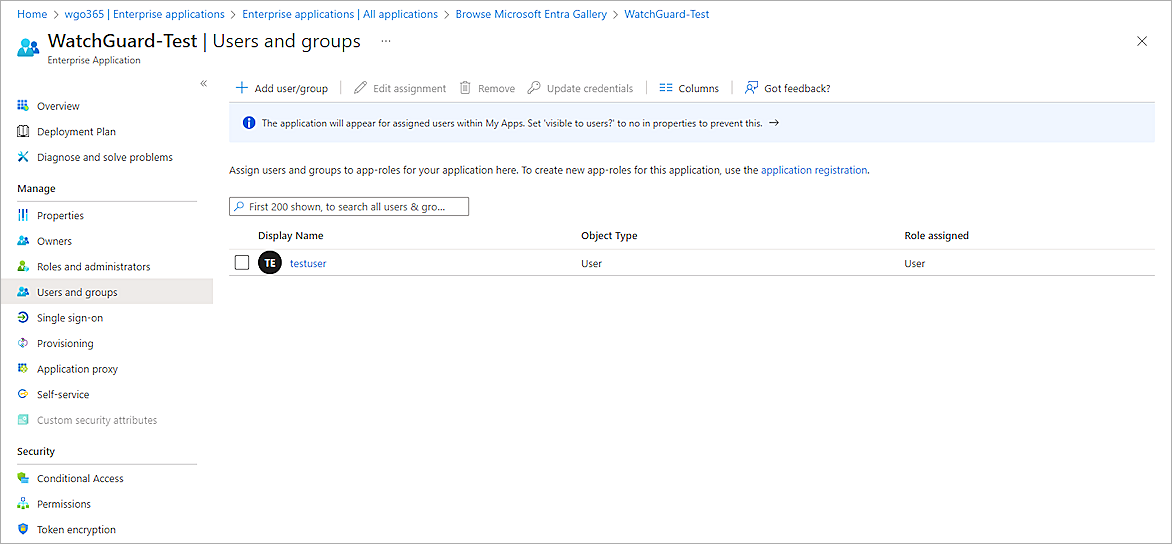This screenshot has width=1172, height=544.
Task: Click the plus icon for Add user/group
Action: coord(241,87)
